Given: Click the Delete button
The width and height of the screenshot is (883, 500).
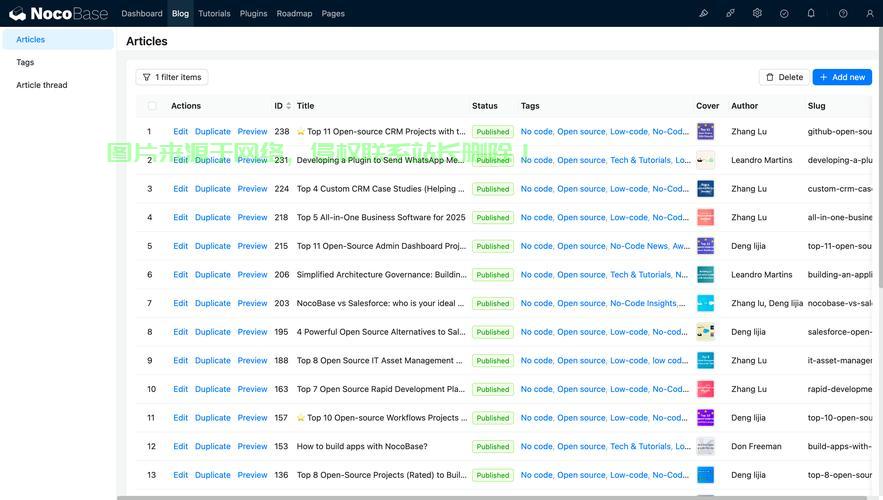Looking at the screenshot, I should pos(784,77).
